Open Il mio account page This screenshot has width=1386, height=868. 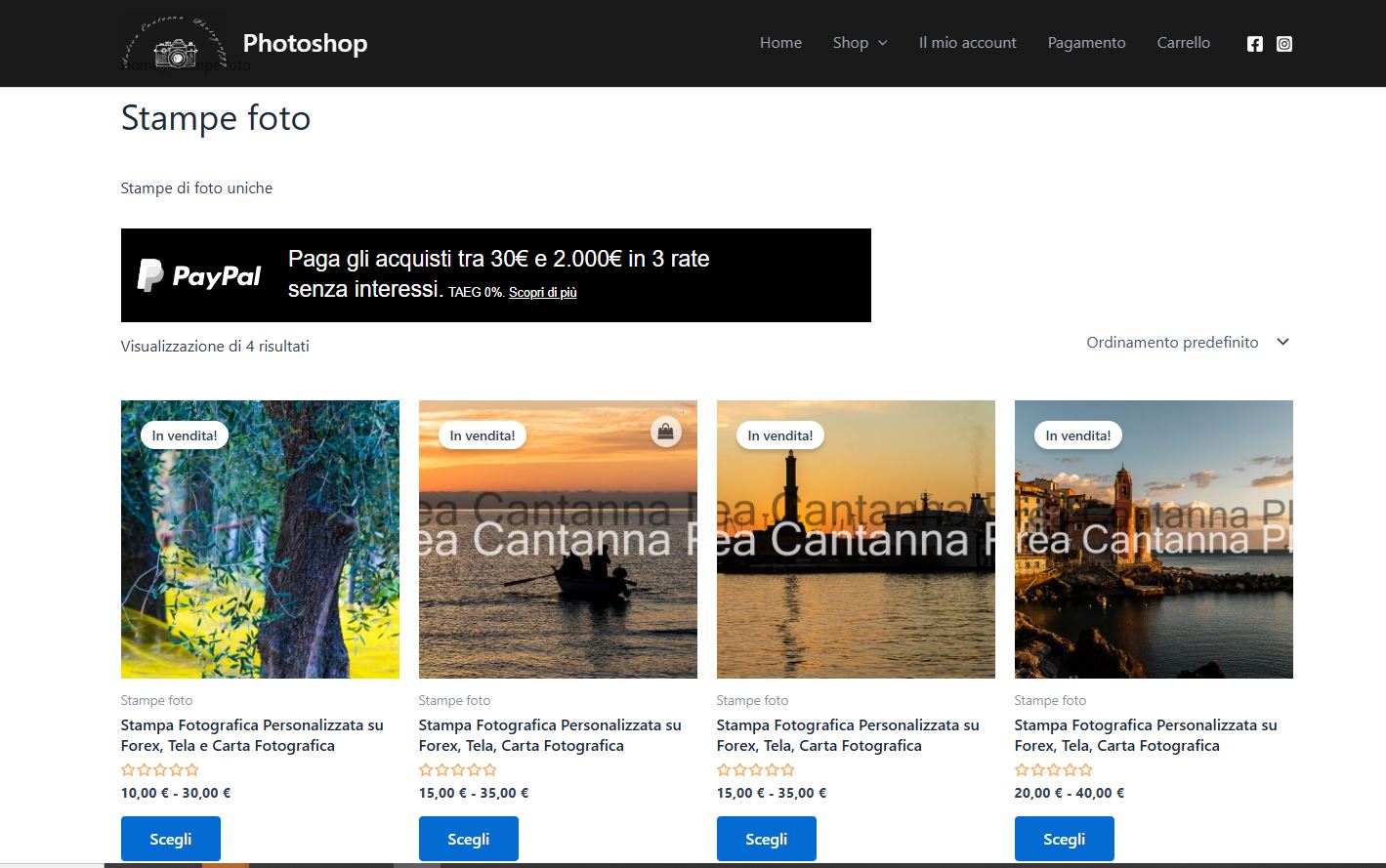click(967, 43)
